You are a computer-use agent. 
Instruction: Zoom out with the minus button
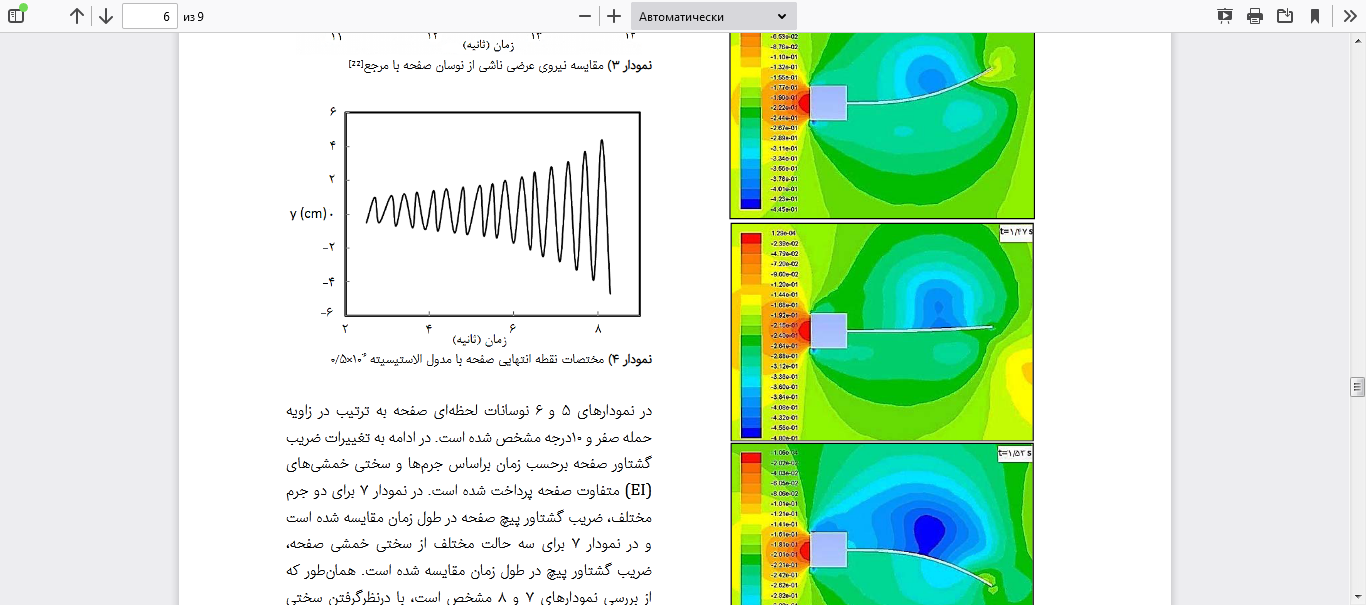tap(585, 16)
